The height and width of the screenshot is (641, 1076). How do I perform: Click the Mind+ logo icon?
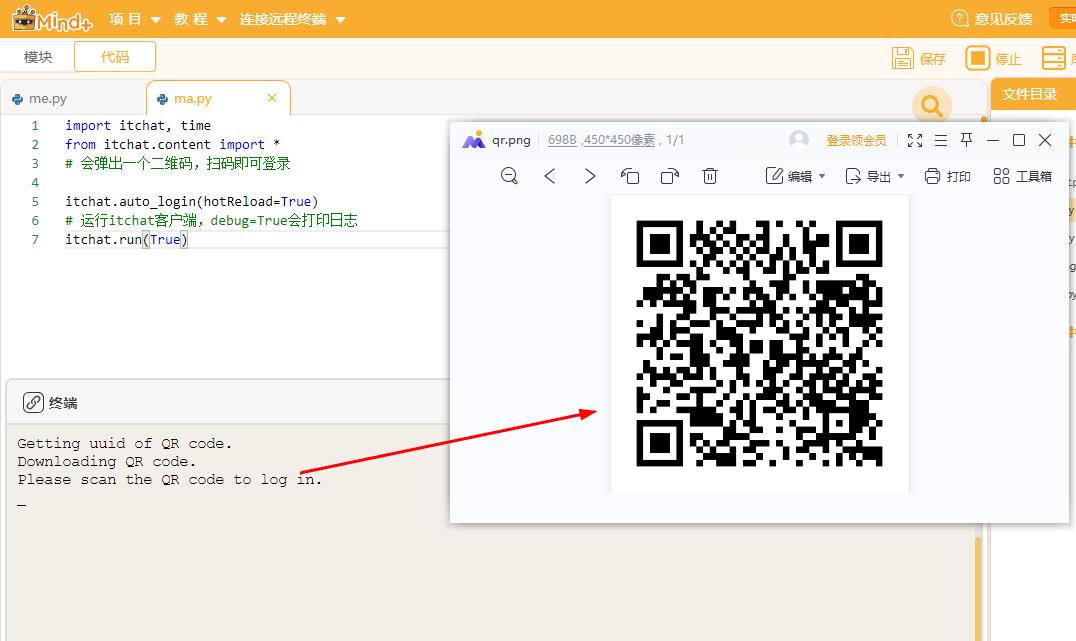(52, 19)
